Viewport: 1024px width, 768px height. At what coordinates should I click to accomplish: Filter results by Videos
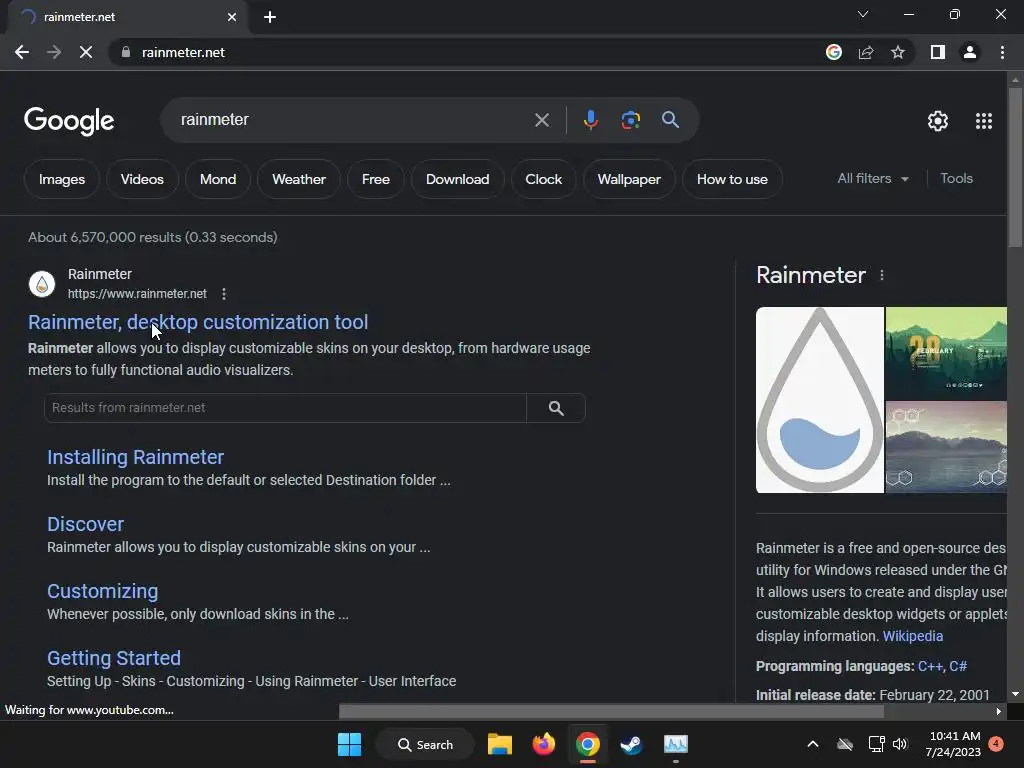[x=142, y=179]
